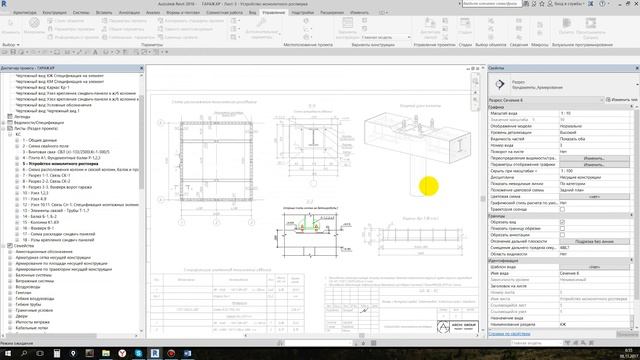Open the Structure ribbon tab
The image size is (640, 360).
pos(55,13)
